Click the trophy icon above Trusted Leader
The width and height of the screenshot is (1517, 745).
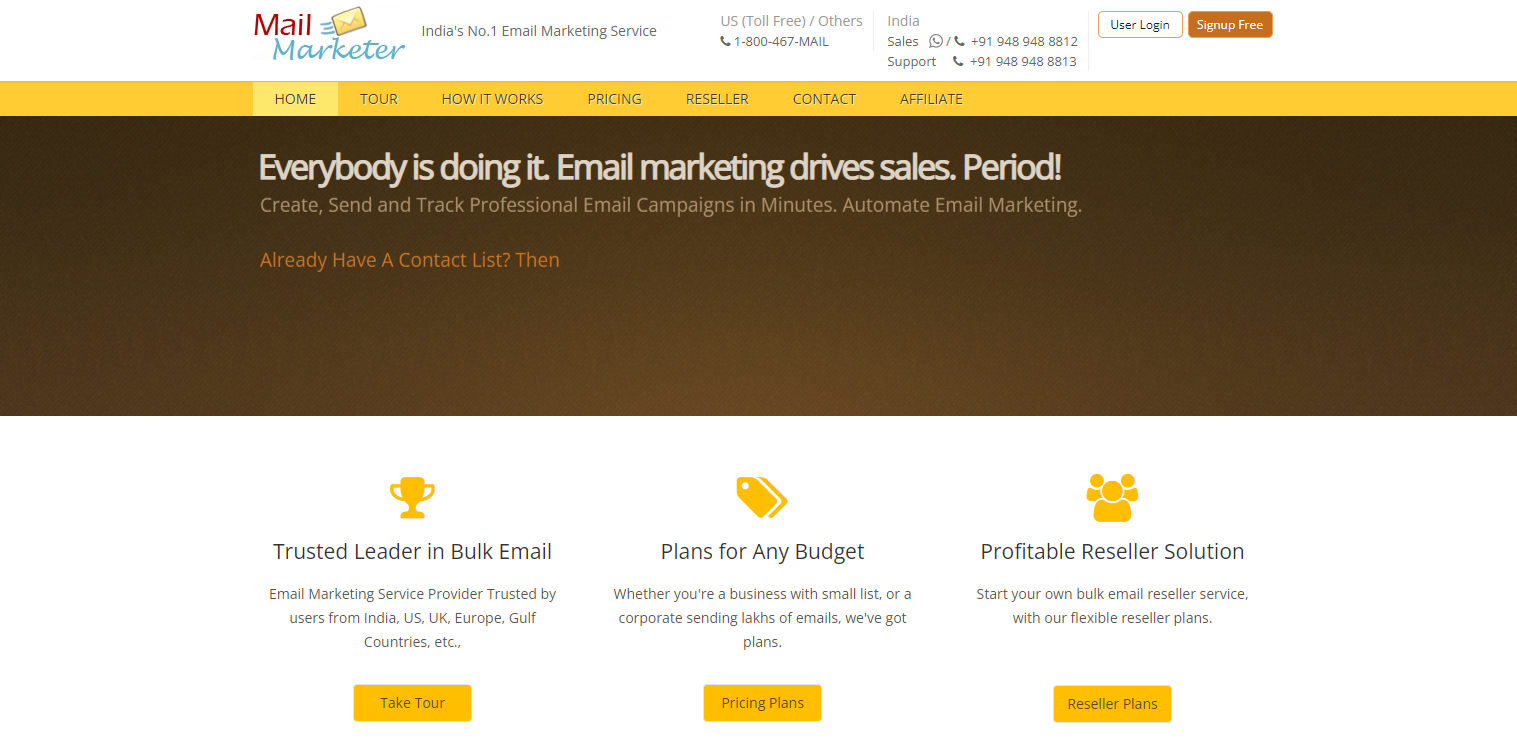412,497
